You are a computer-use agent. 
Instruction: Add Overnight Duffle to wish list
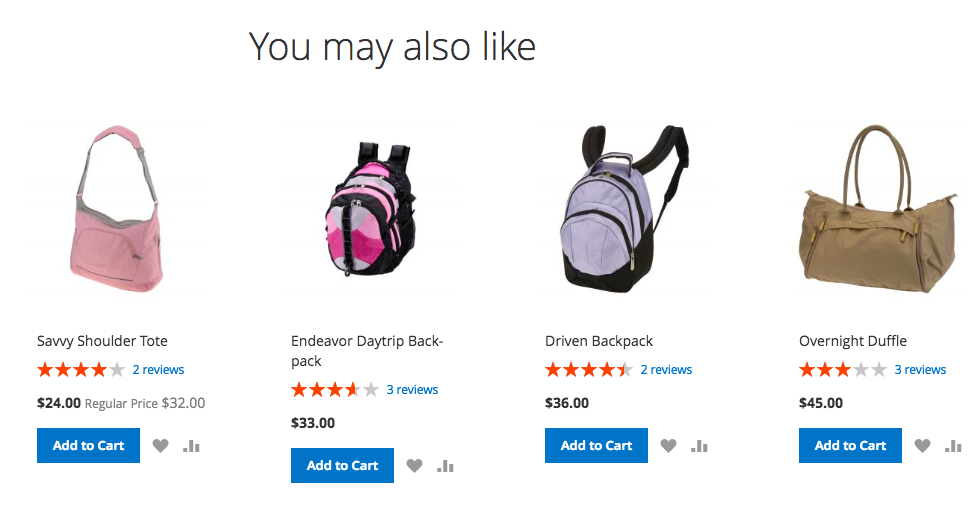tap(922, 446)
